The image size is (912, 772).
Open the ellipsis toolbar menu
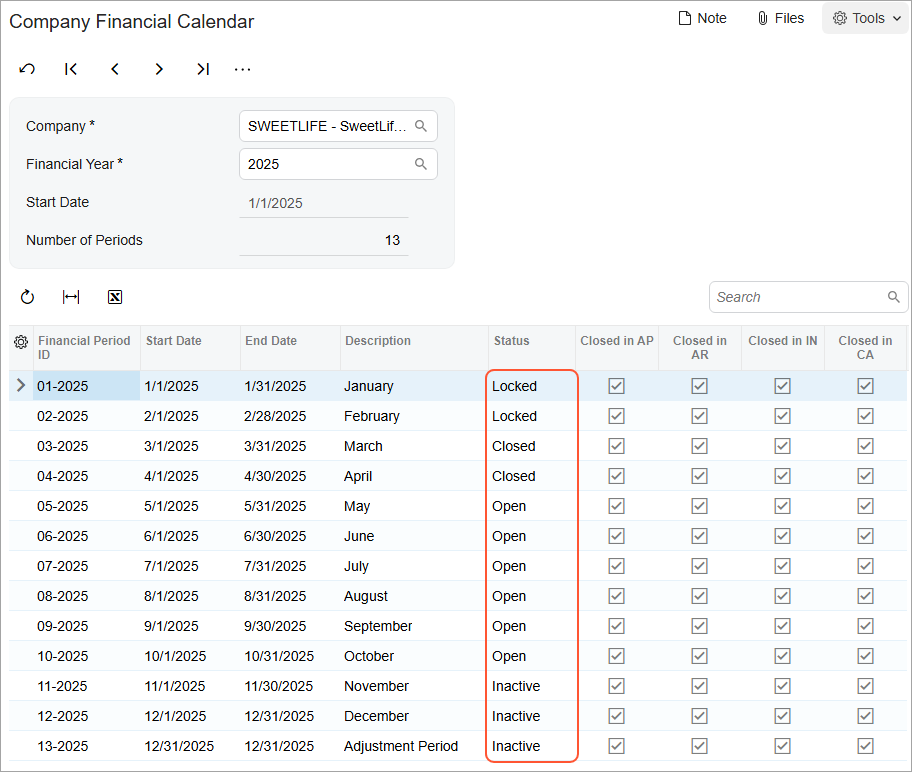242,69
